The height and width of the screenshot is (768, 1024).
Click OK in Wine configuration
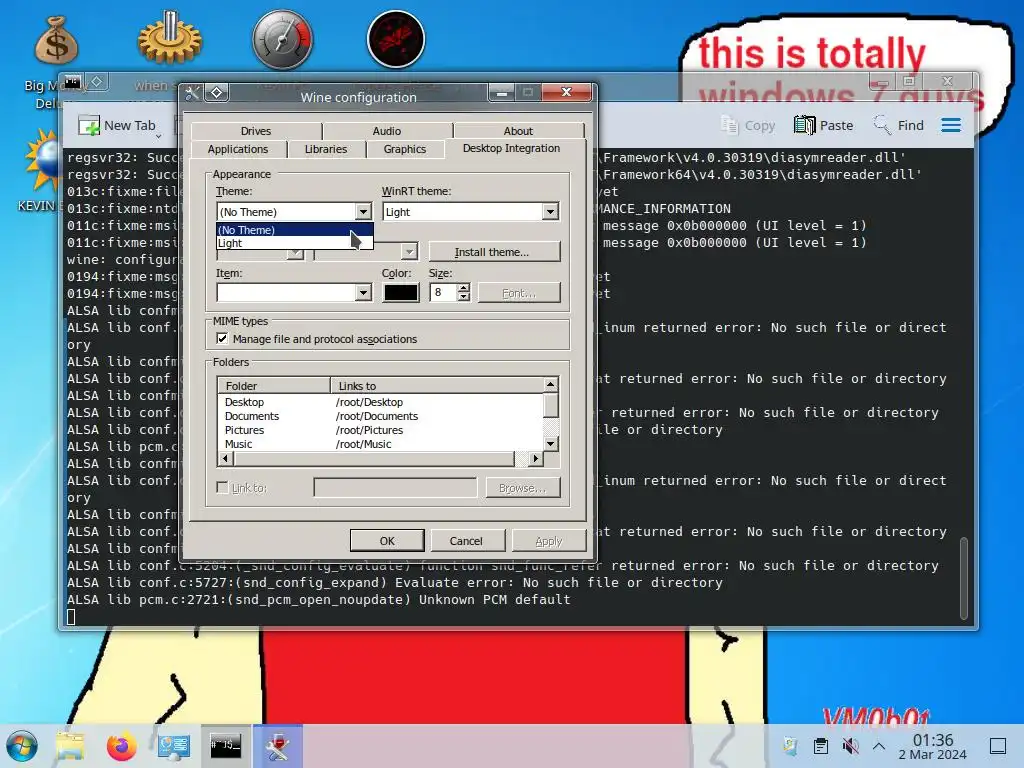tap(387, 541)
